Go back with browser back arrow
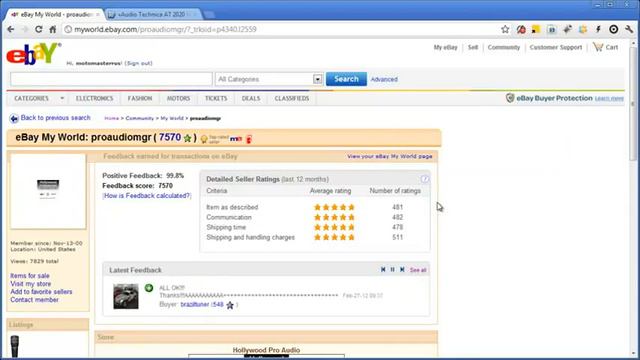Viewport: 640px width, 360px height. 11,29
